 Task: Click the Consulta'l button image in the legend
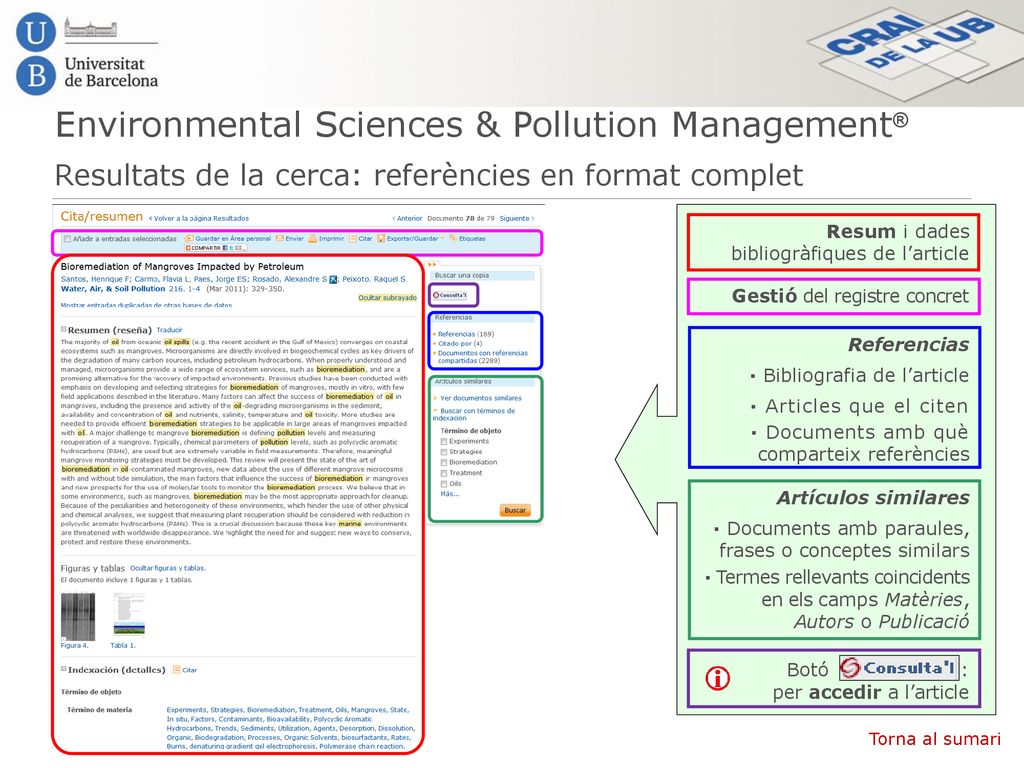tap(899, 668)
